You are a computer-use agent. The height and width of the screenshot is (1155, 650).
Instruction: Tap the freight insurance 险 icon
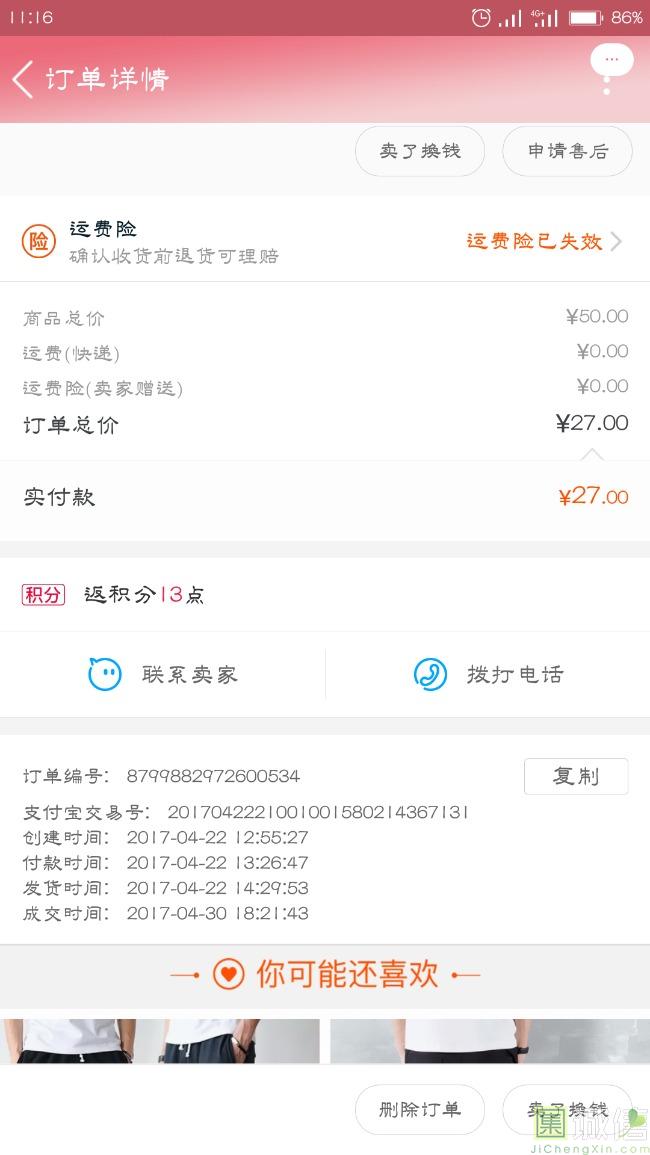[39, 241]
